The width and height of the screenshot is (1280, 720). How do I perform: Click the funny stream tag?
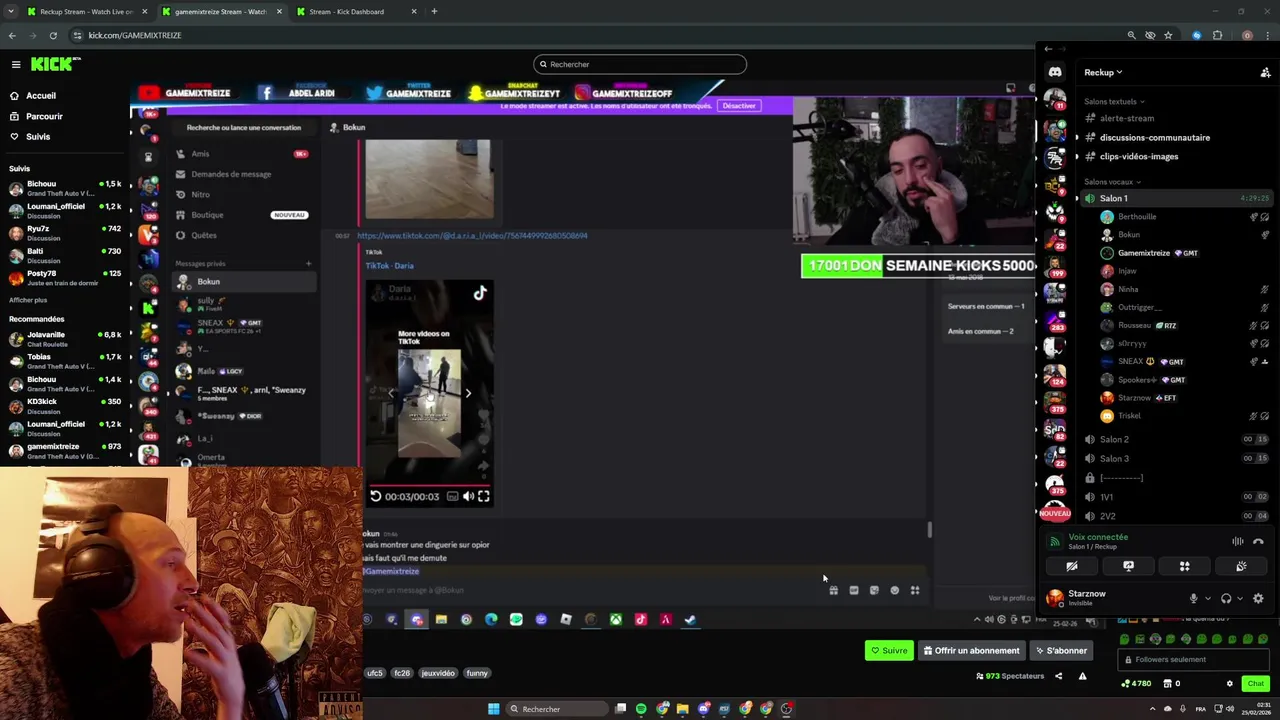[477, 673]
